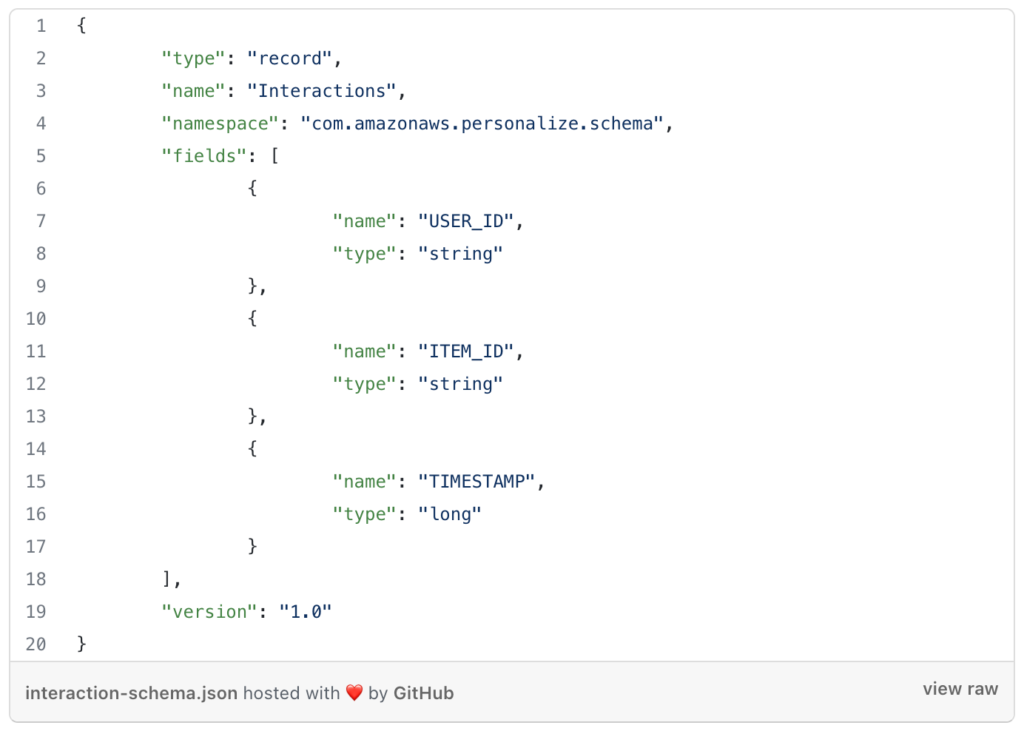Click the "record" type value
The image size is (1024, 731).
click(x=290, y=59)
